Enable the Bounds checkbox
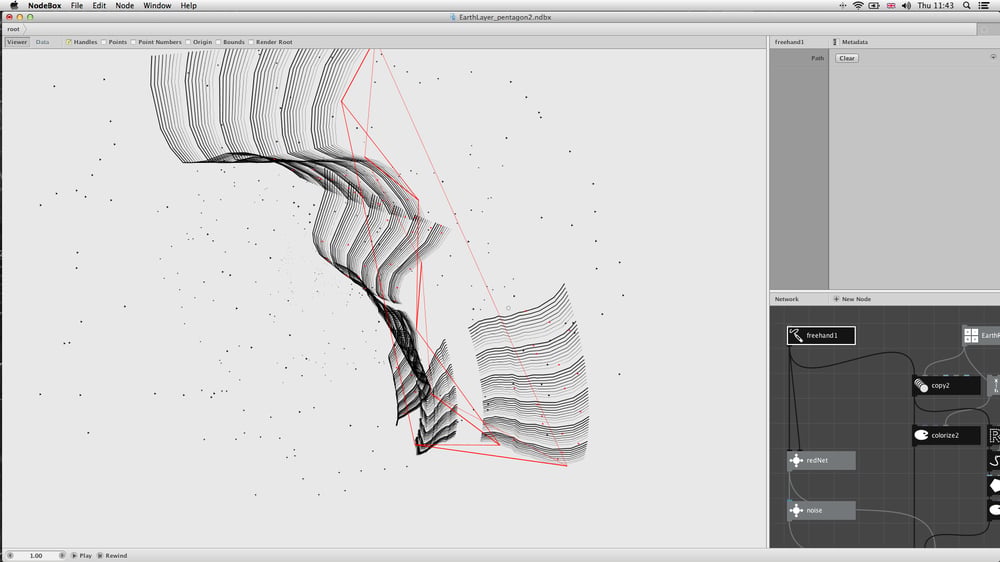The width and height of the screenshot is (1000, 562). [x=218, y=42]
